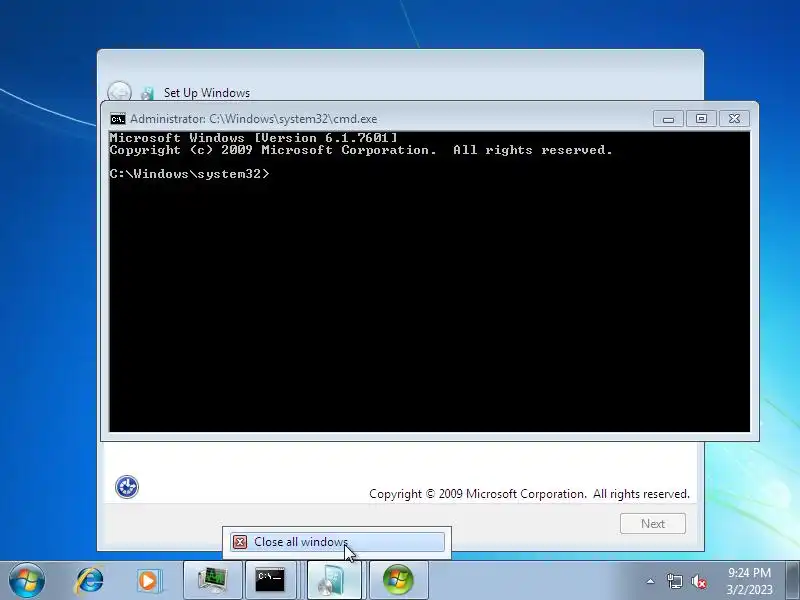Click the Version 6.1.7601 line in console
This screenshot has height=600, width=800.
254,138
